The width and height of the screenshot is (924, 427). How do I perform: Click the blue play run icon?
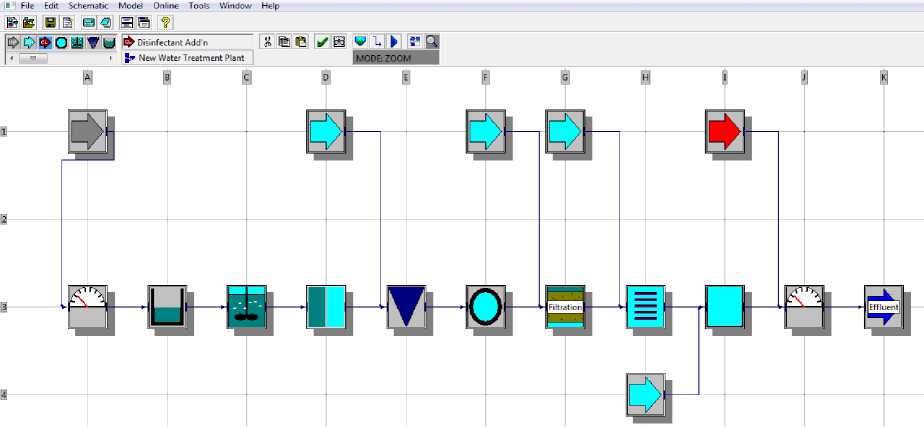click(x=394, y=42)
